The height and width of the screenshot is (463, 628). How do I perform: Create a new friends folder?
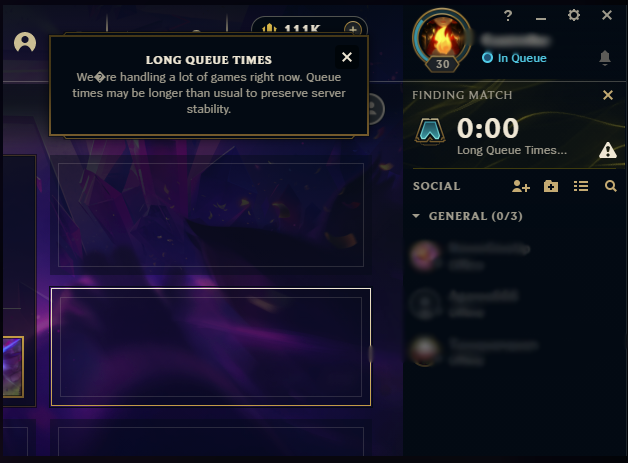tap(551, 186)
